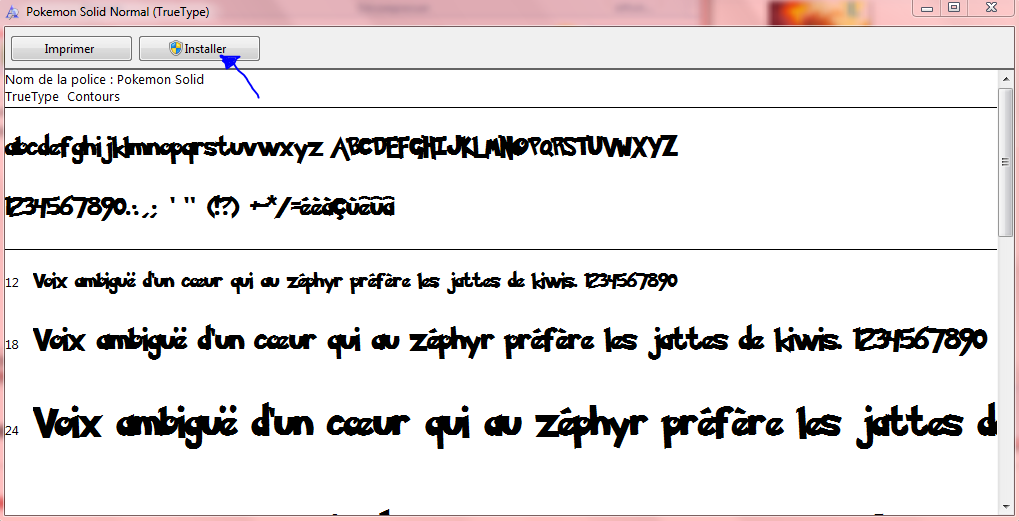Click the '24' size label
Image resolution: width=1019 pixels, height=521 pixels.
12,431
